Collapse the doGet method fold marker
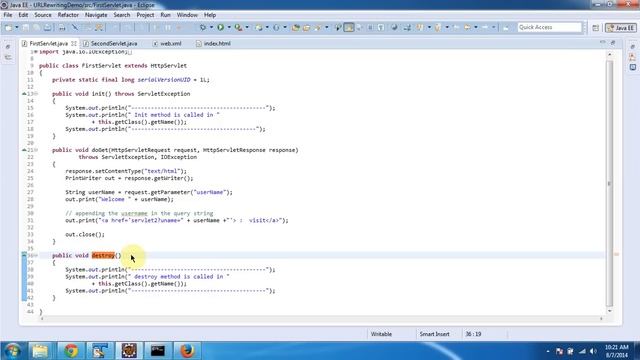 (x=36, y=150)
